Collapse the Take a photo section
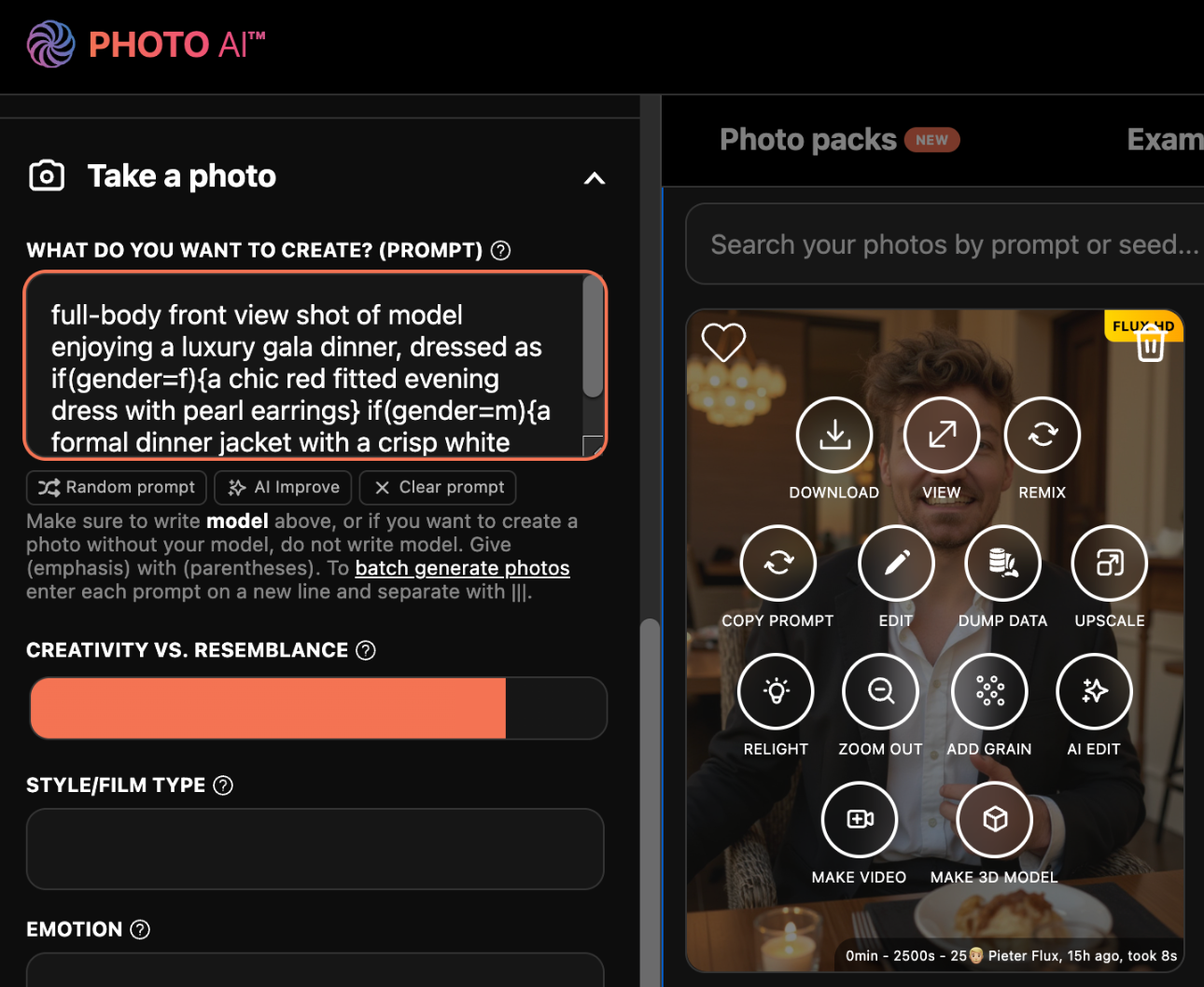Viewport: 1204px width, 987px height. (595, 178)
